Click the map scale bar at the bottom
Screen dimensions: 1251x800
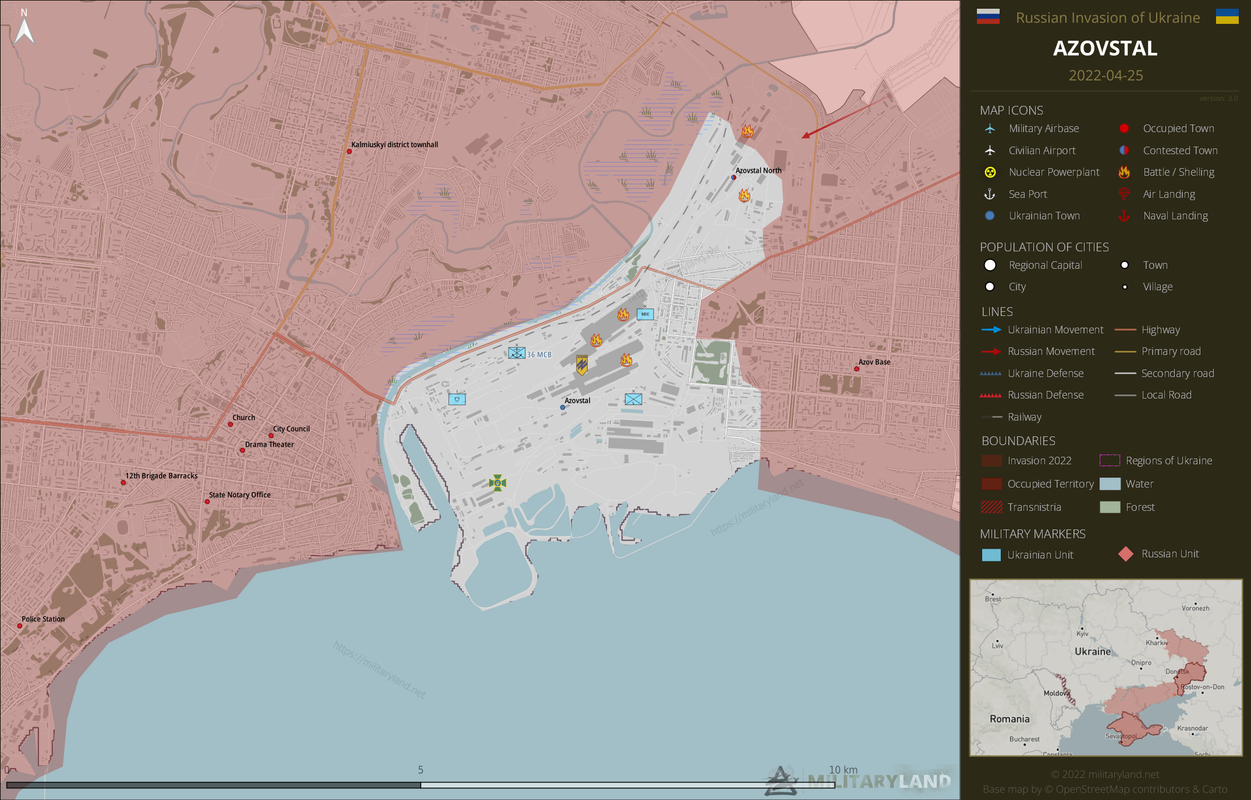[421, 785]
